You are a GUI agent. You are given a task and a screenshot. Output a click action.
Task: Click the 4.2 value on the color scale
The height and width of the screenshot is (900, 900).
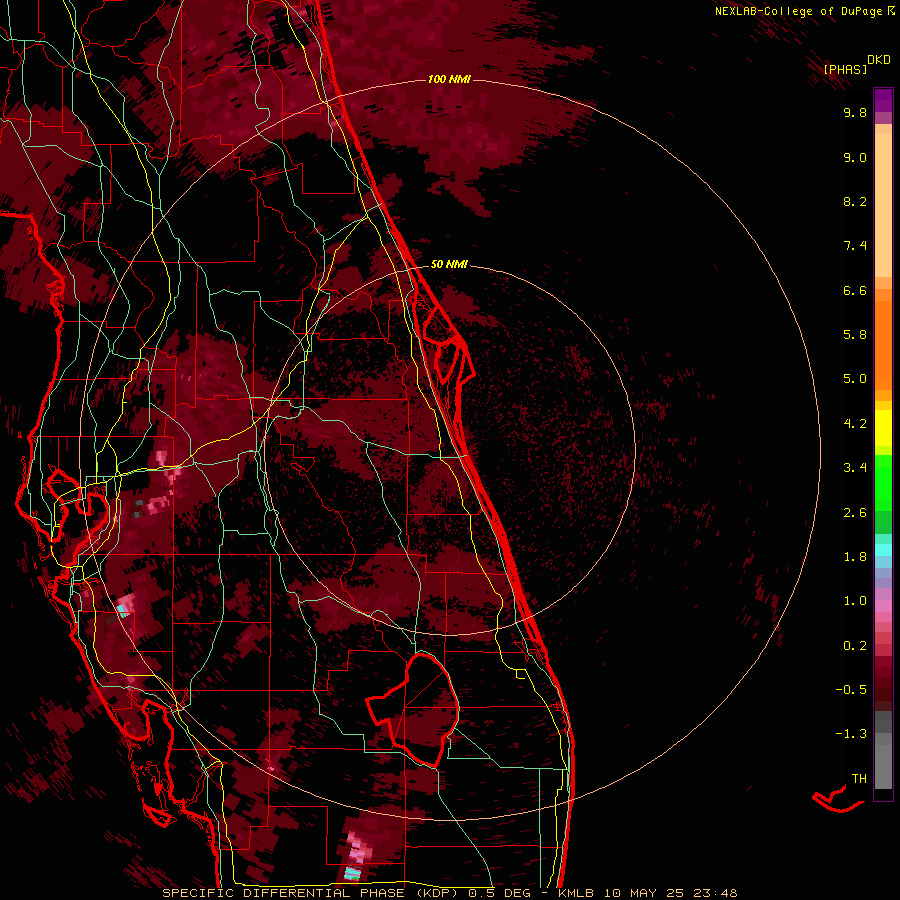click(x=855, y=424)
